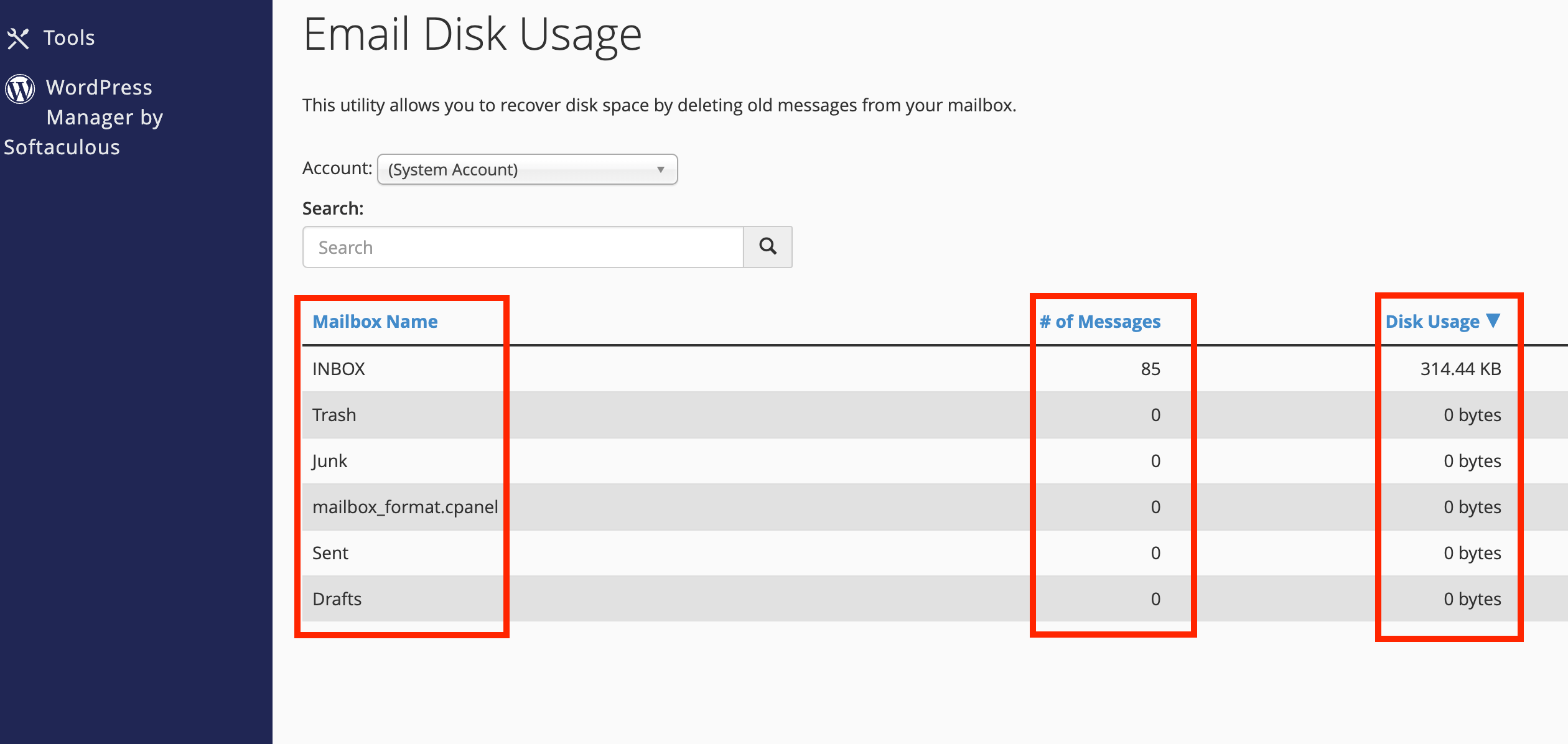Click the magnifying glass search button
Image resolution: width=1568 pixels, height=744 pixels.
click(x=768, y=247)
